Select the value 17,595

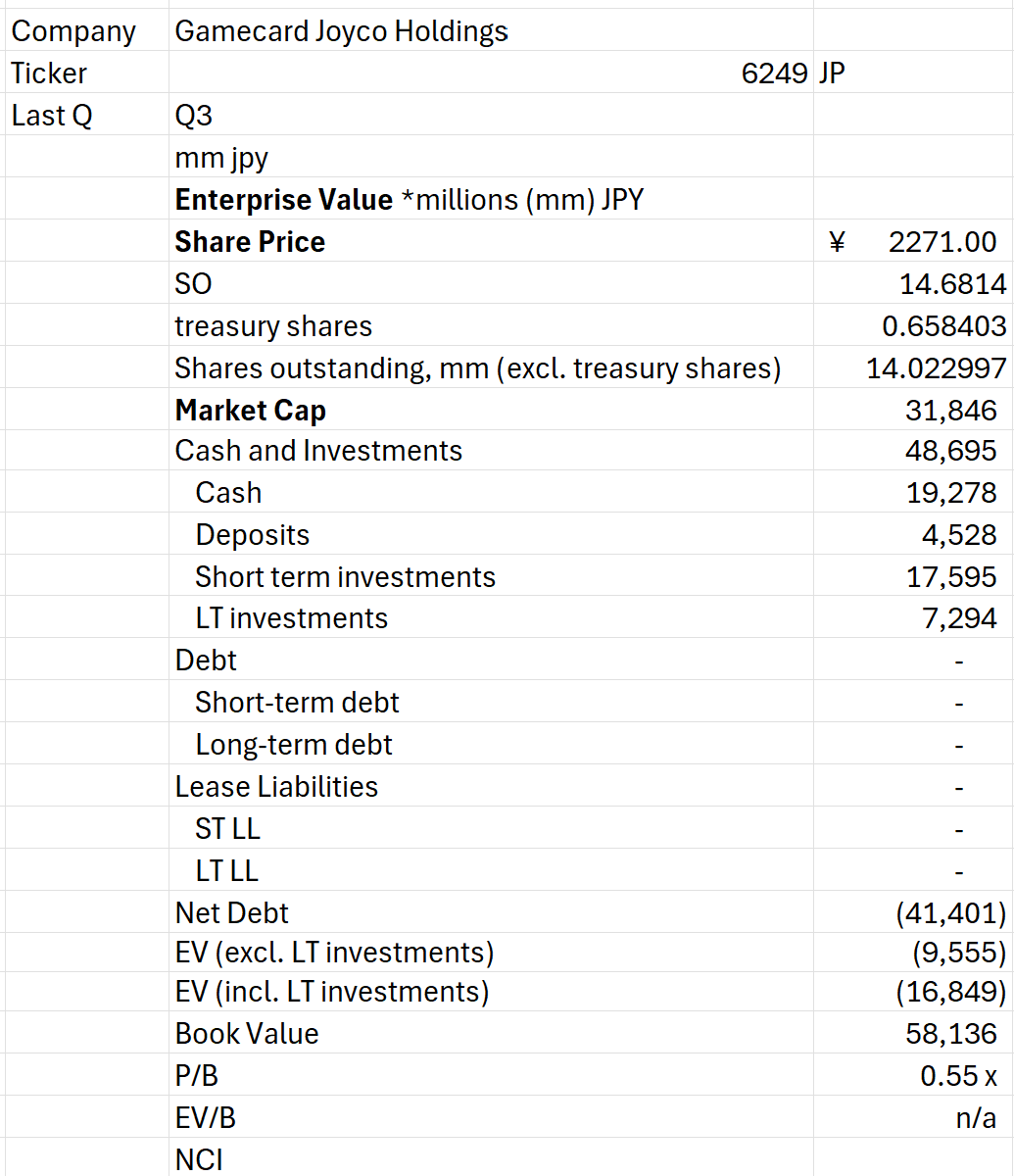click(951, 577)
